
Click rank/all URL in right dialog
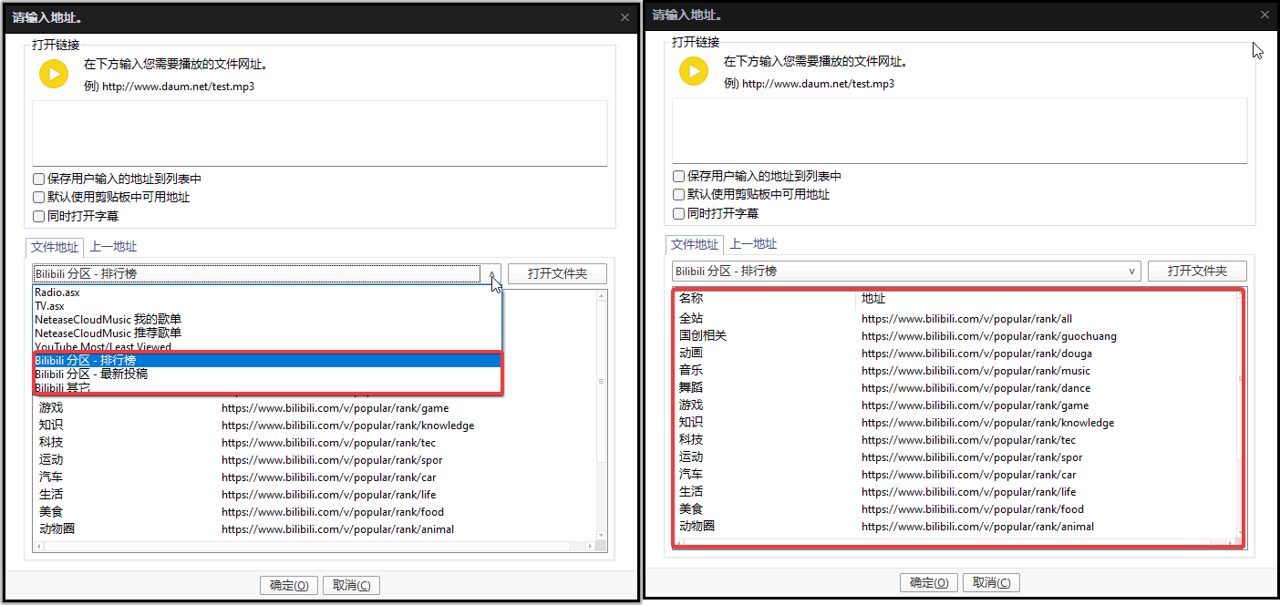tap(966, 319)
